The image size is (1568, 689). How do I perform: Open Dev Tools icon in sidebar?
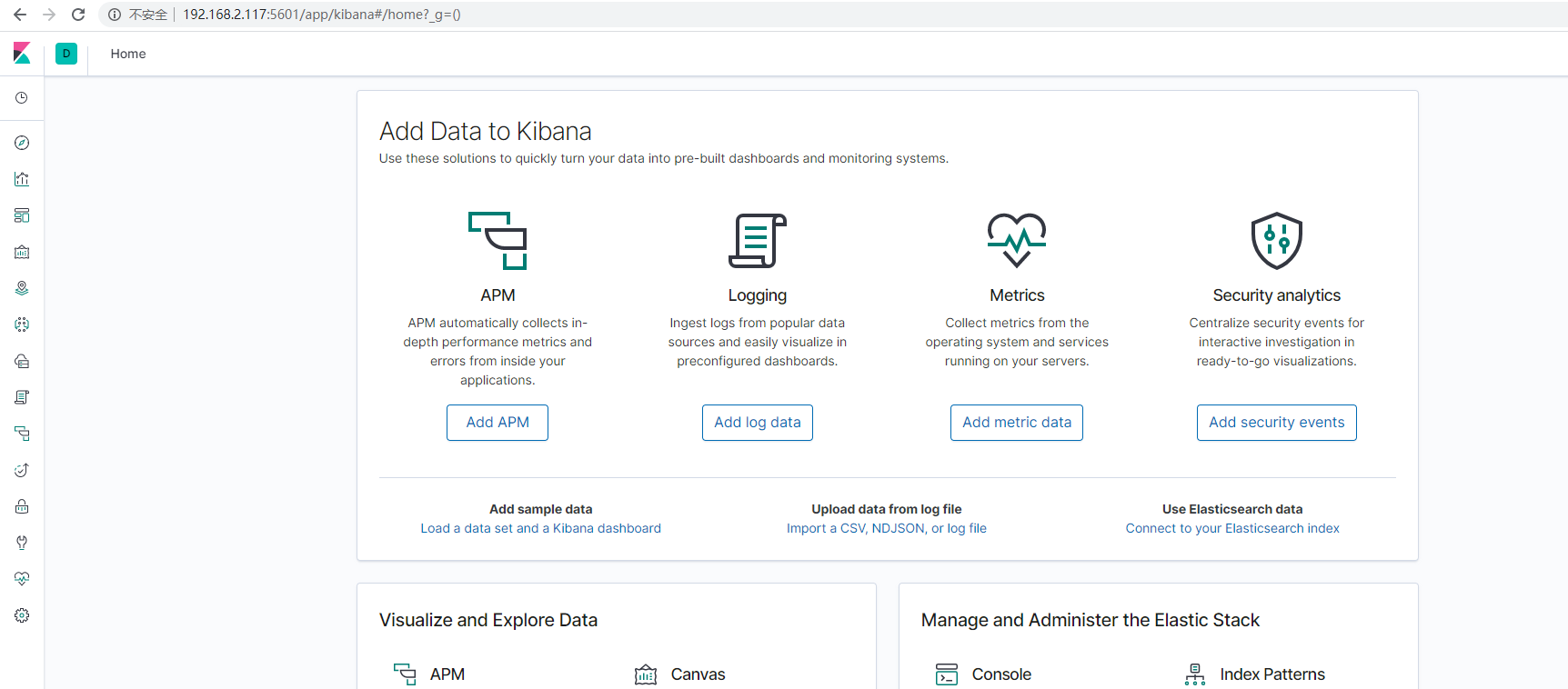point(22,543)
